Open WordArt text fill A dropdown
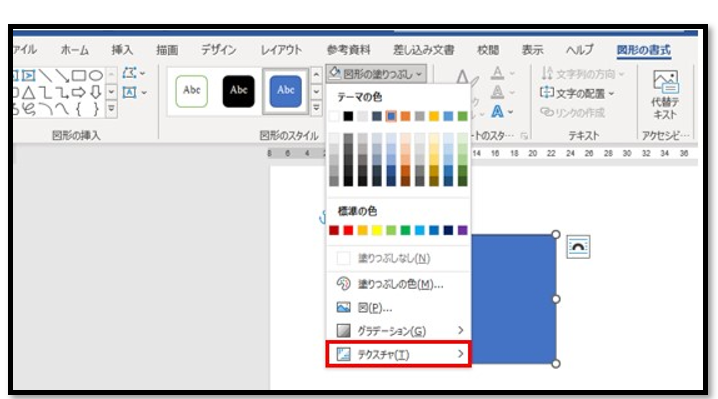718x399 pixels. (503, 73)
